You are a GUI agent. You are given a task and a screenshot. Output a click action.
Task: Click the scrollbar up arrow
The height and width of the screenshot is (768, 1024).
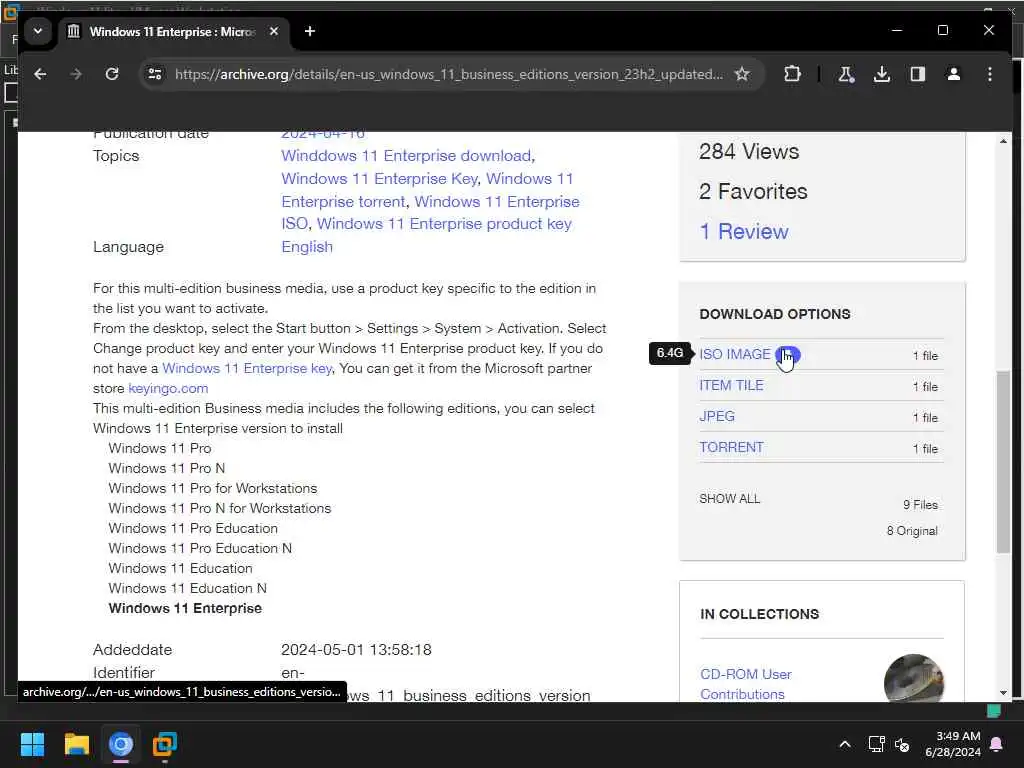pyautogui.click(x=1003, y=141)
